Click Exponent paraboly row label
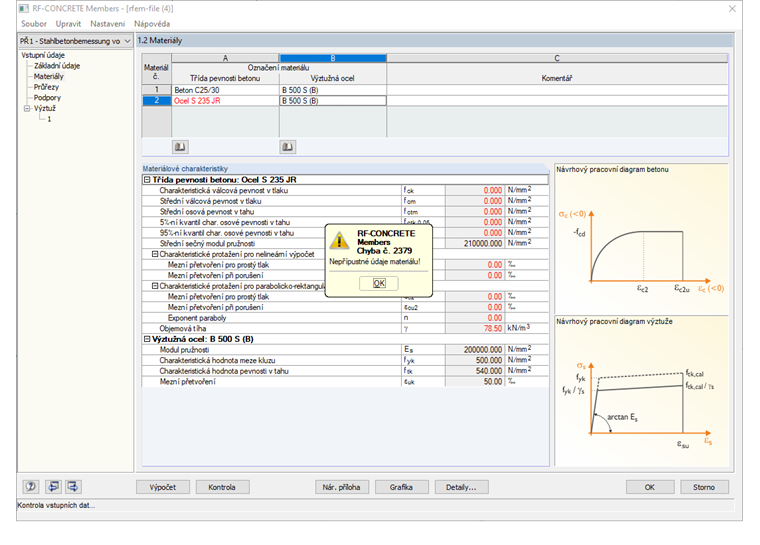 pos(197,318)
